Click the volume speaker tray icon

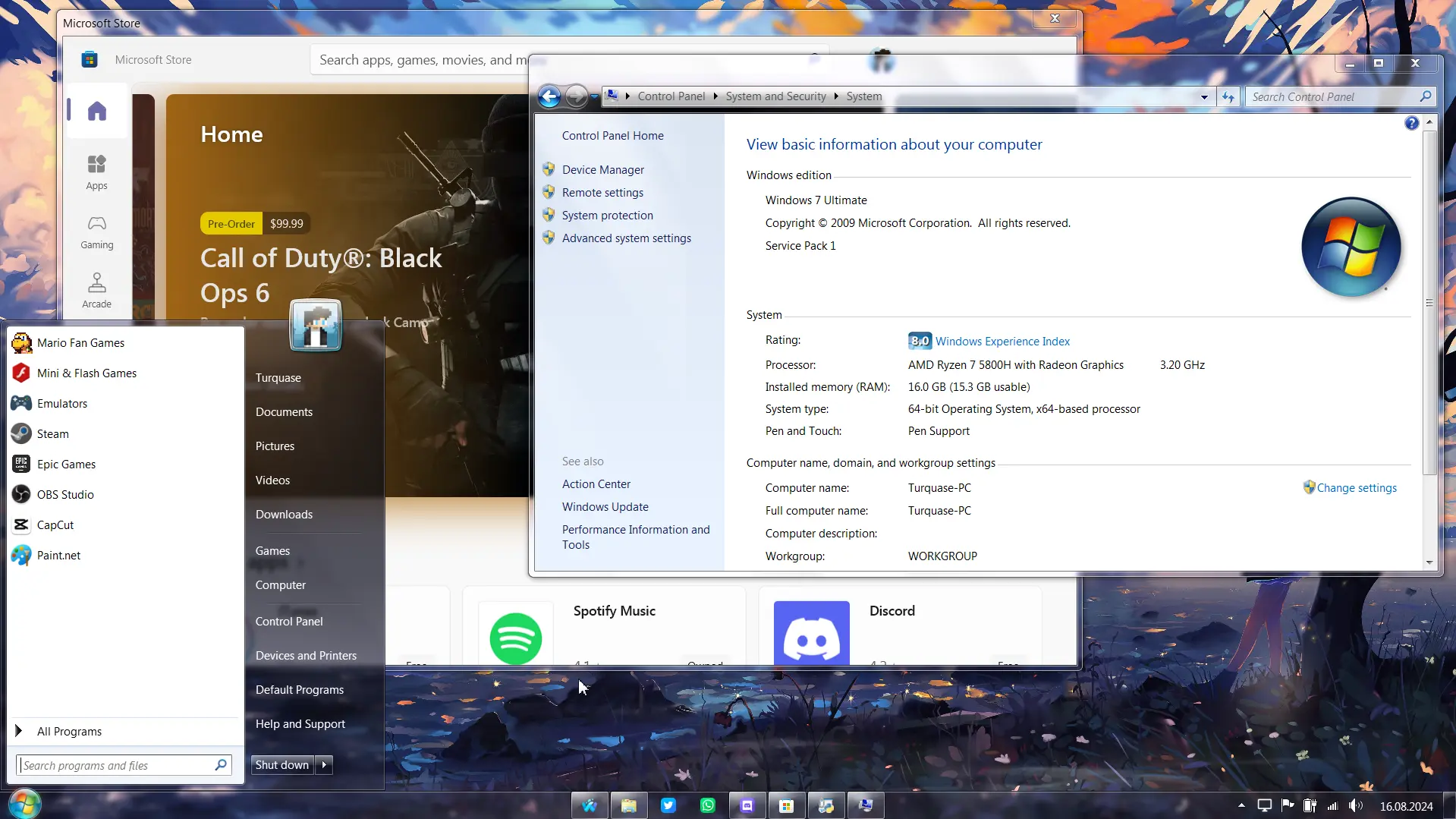(x=1356, y=805)
